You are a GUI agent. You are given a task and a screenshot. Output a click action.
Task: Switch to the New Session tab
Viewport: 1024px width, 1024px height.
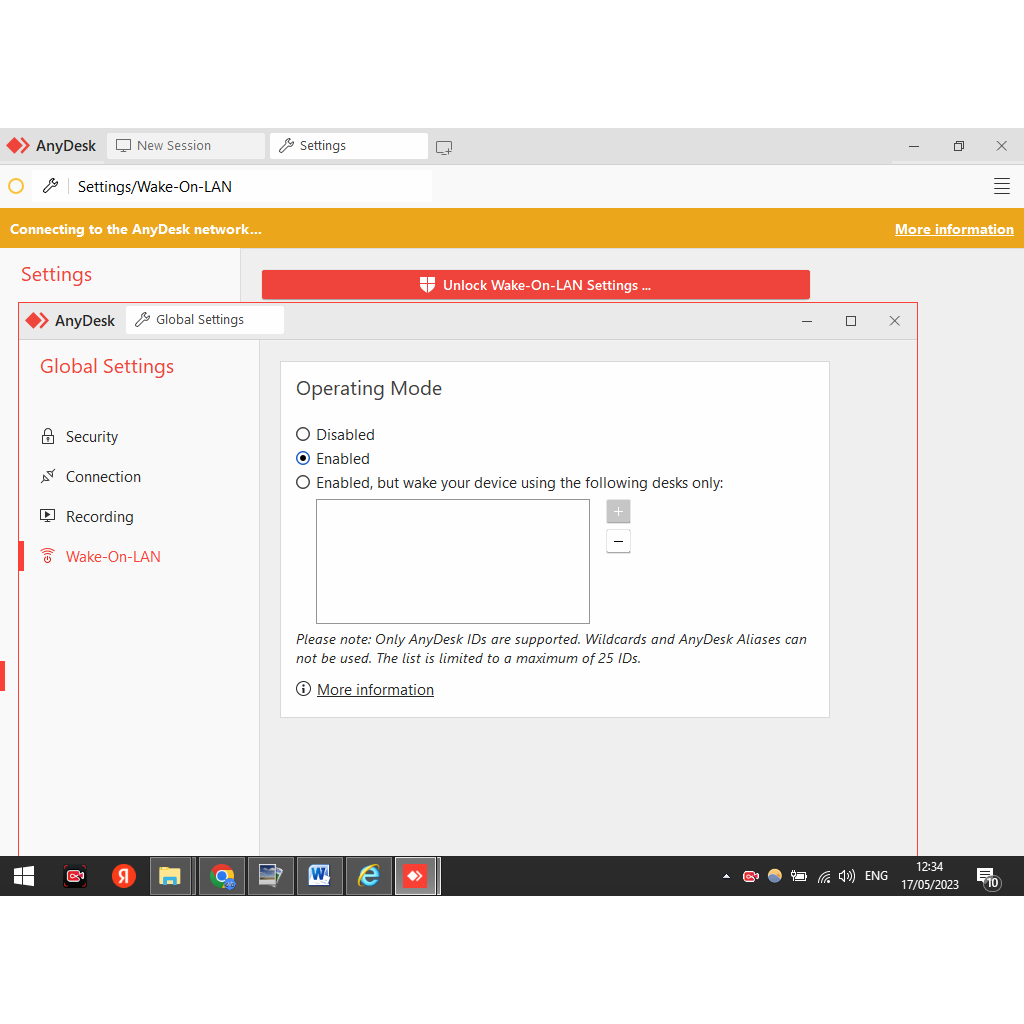click(x=186, y=146)
